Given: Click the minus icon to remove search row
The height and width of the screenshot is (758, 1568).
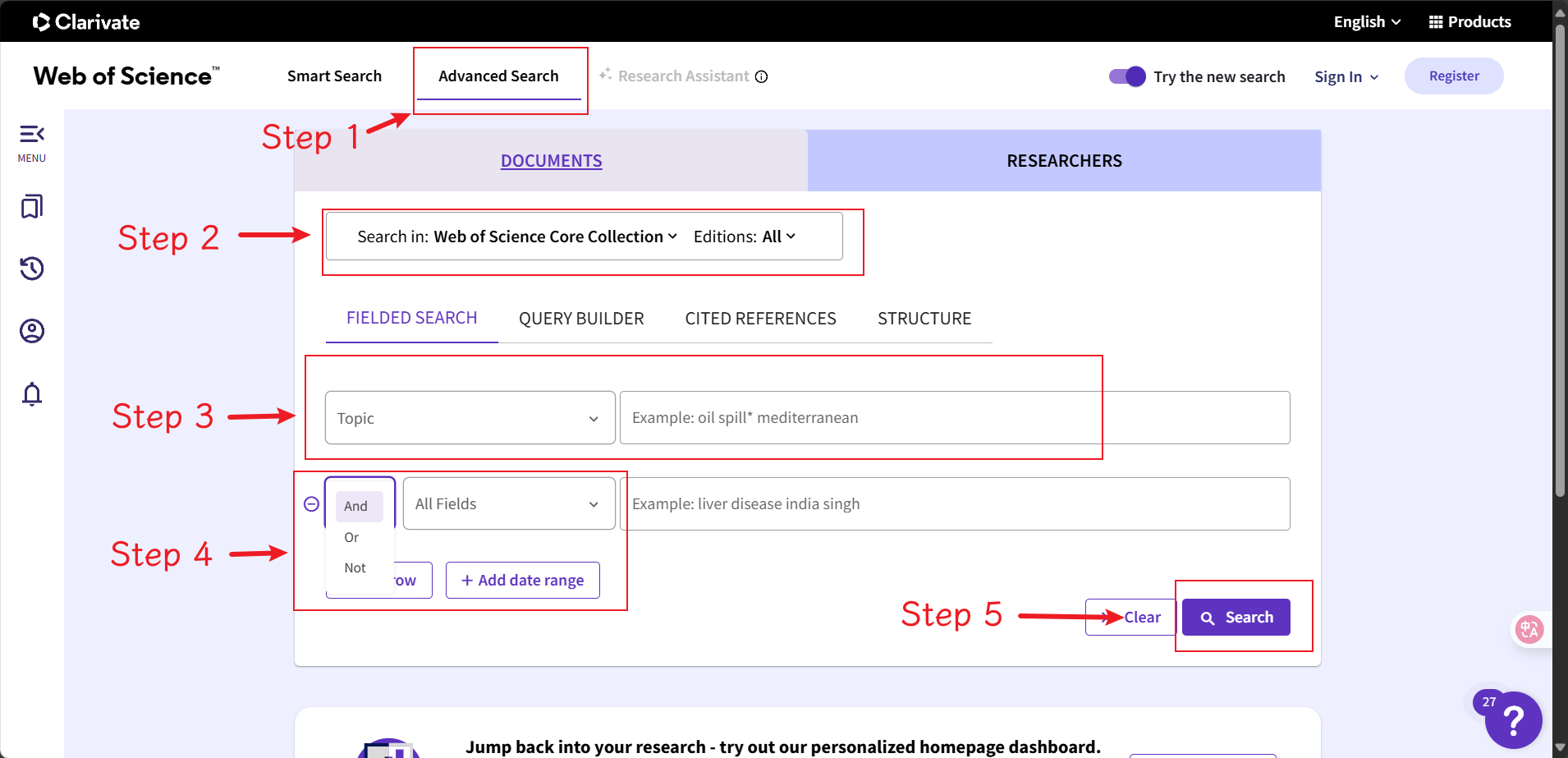Looking at the screenshot, I should 311,503.
